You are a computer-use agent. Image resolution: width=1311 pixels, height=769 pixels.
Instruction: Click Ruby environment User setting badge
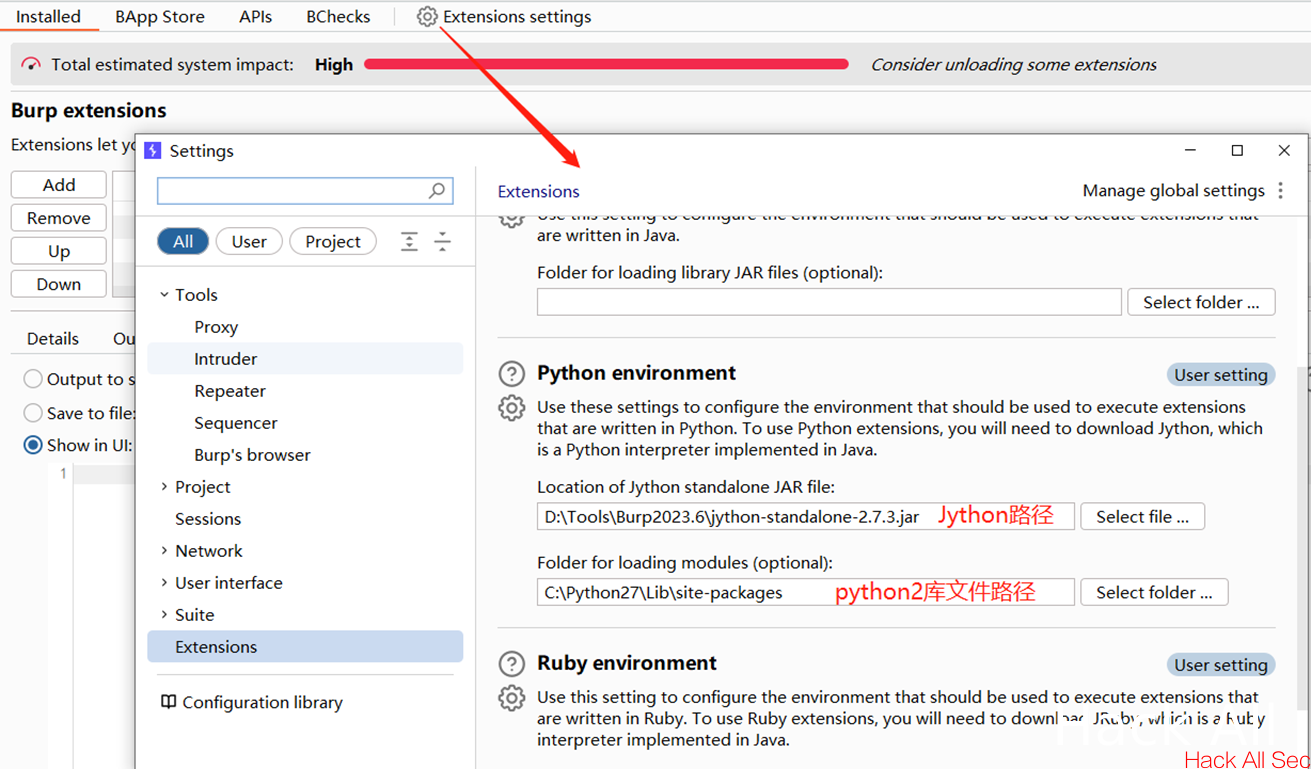click(x=1221, y=665)
